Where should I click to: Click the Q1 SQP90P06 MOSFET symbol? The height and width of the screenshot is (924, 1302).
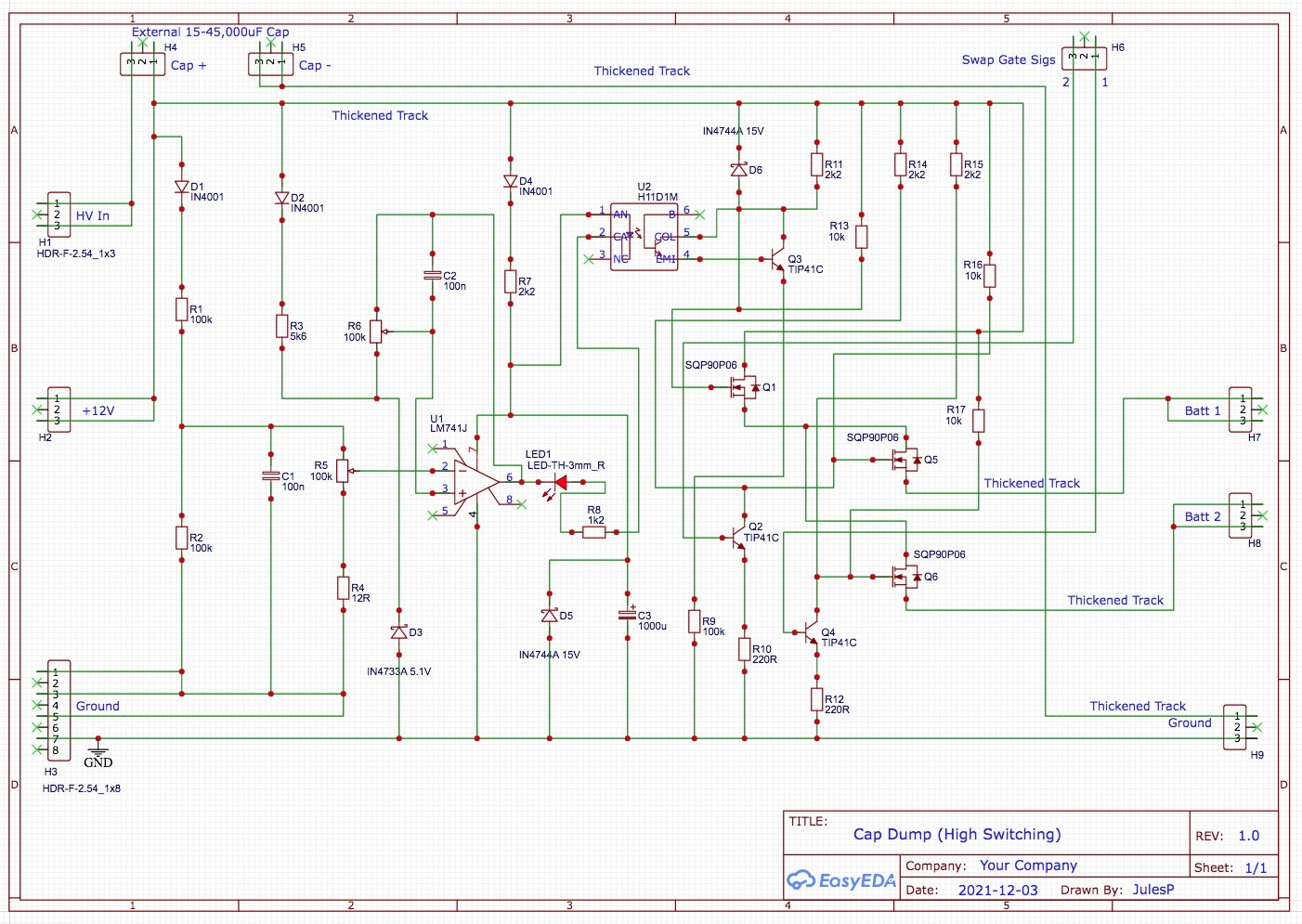click(x=746, y=387)
